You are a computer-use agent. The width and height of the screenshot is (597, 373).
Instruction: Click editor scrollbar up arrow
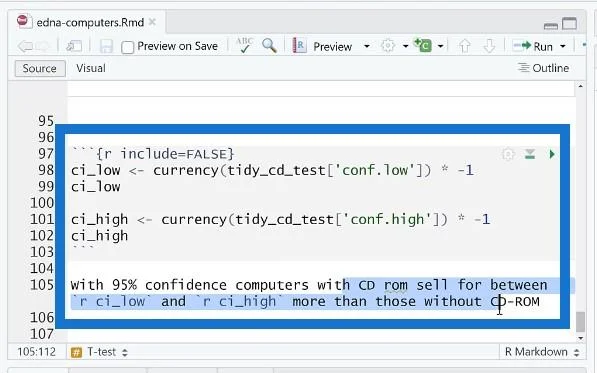coord(580,86)
